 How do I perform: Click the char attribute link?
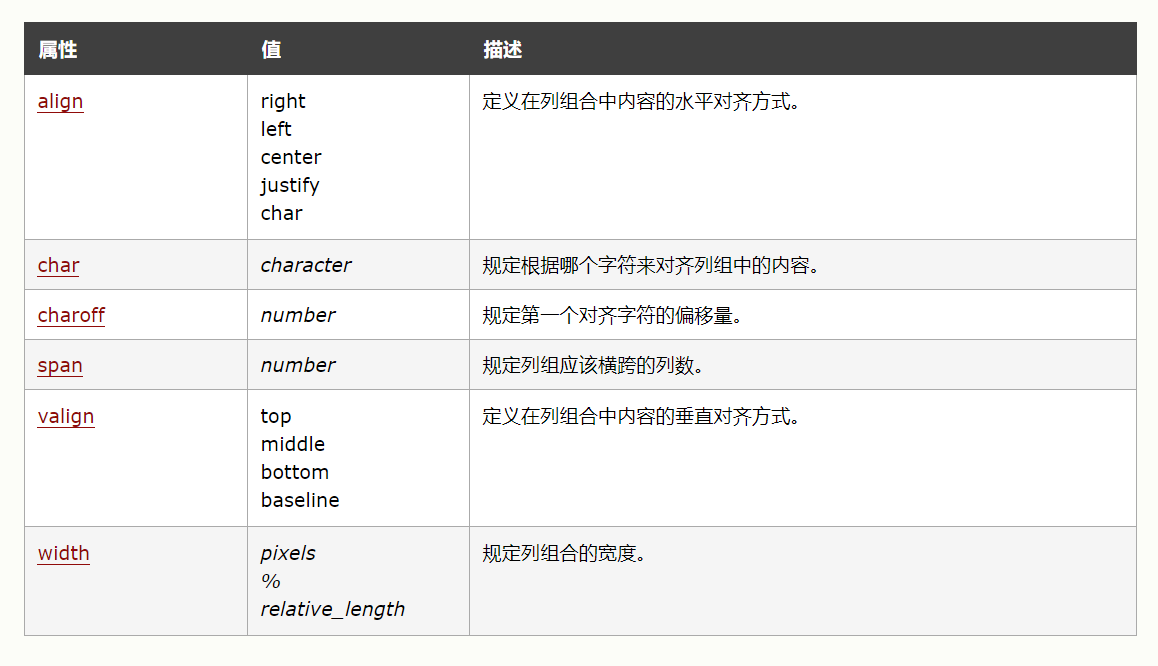tap(58, 265)
